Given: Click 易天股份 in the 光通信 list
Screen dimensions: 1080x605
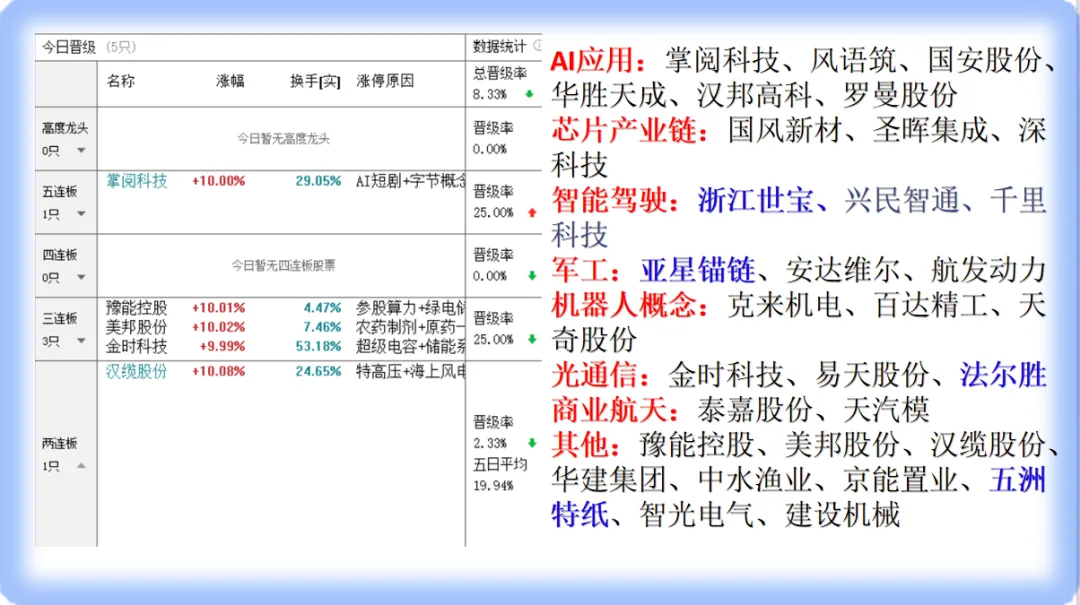Looking at the screenshot, I should [873, 376].
